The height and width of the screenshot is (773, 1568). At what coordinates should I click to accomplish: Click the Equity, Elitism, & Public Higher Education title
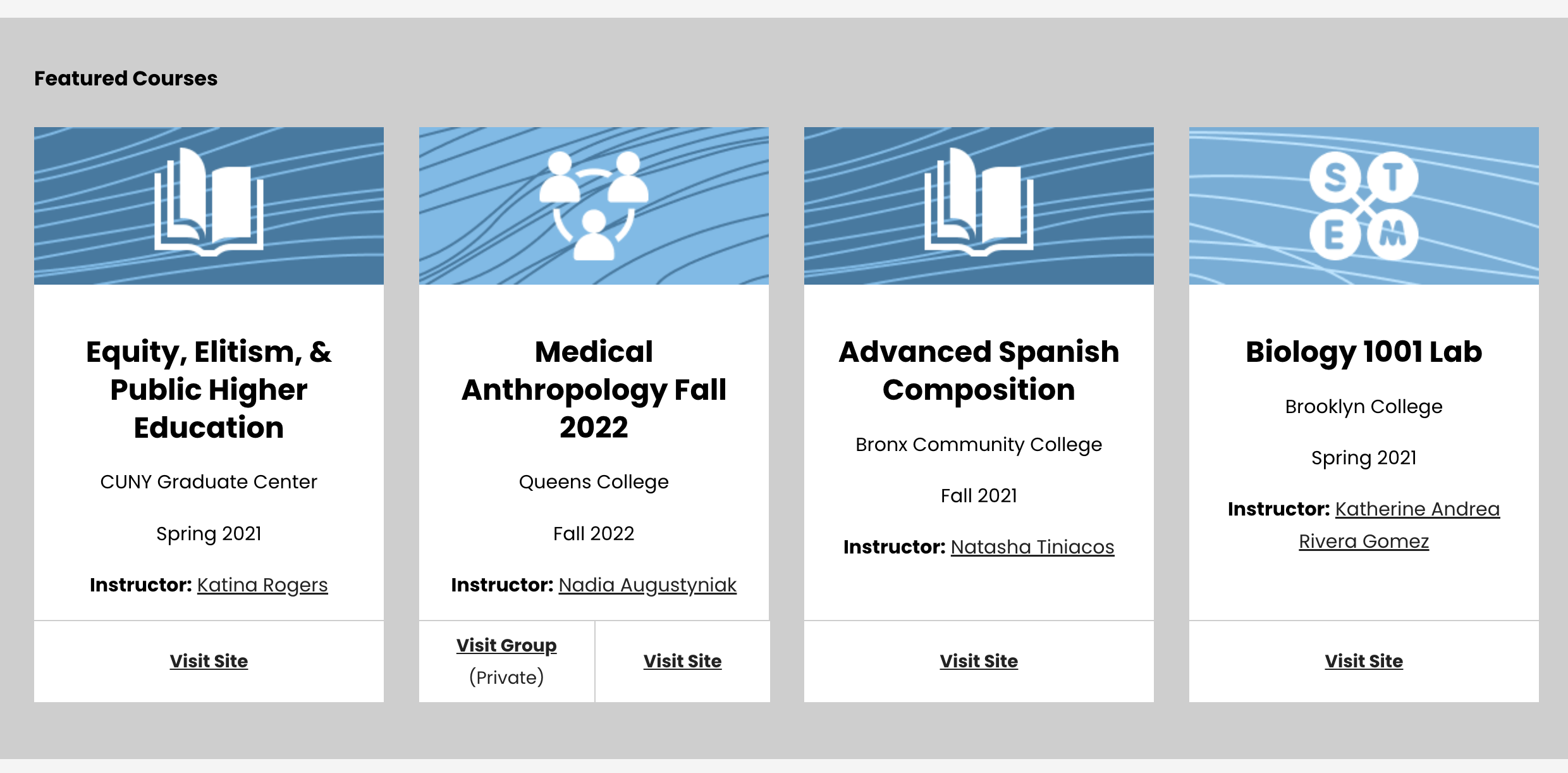[x=209, y=390]
